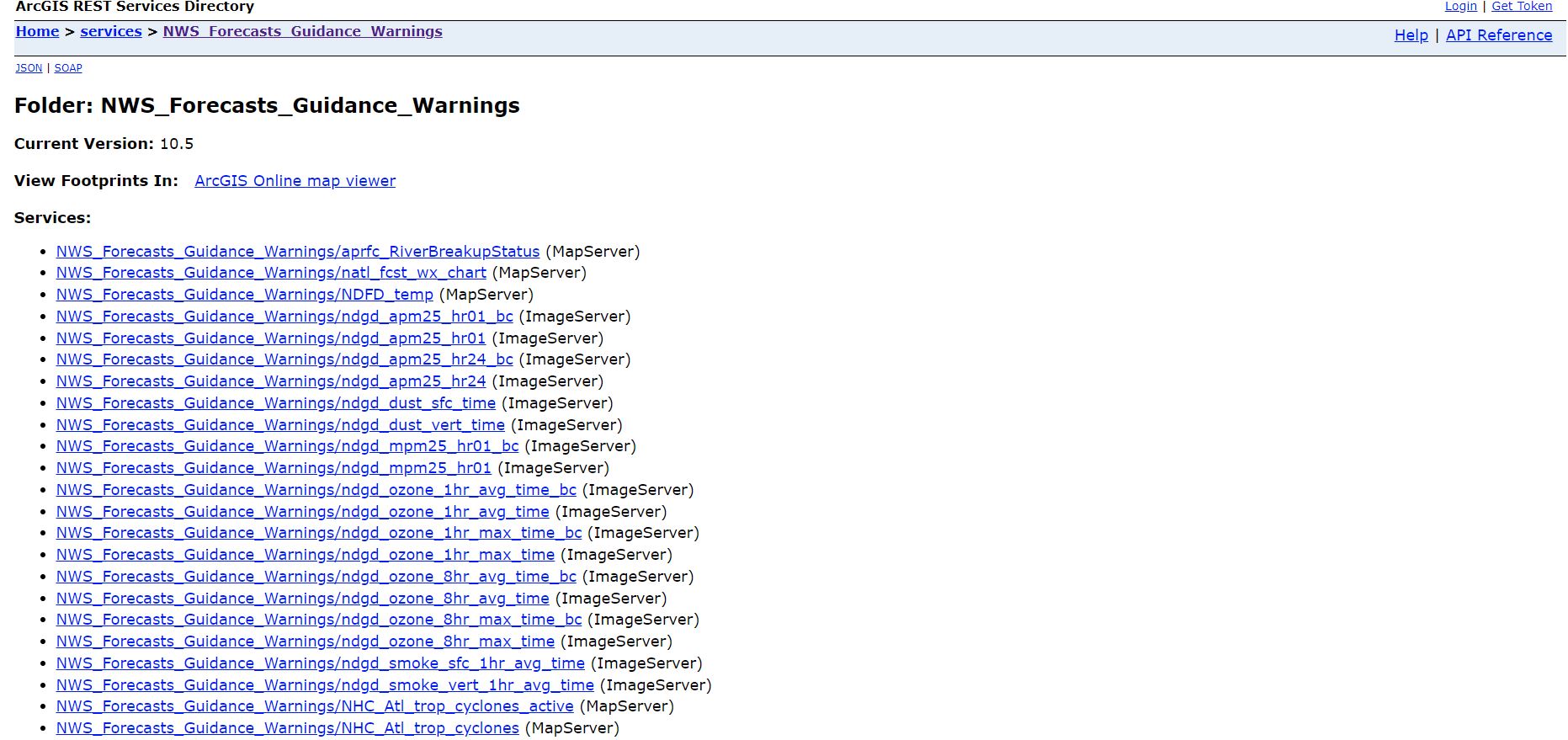
Task: View the folder in SOAP format
Action: pos(68,68)
